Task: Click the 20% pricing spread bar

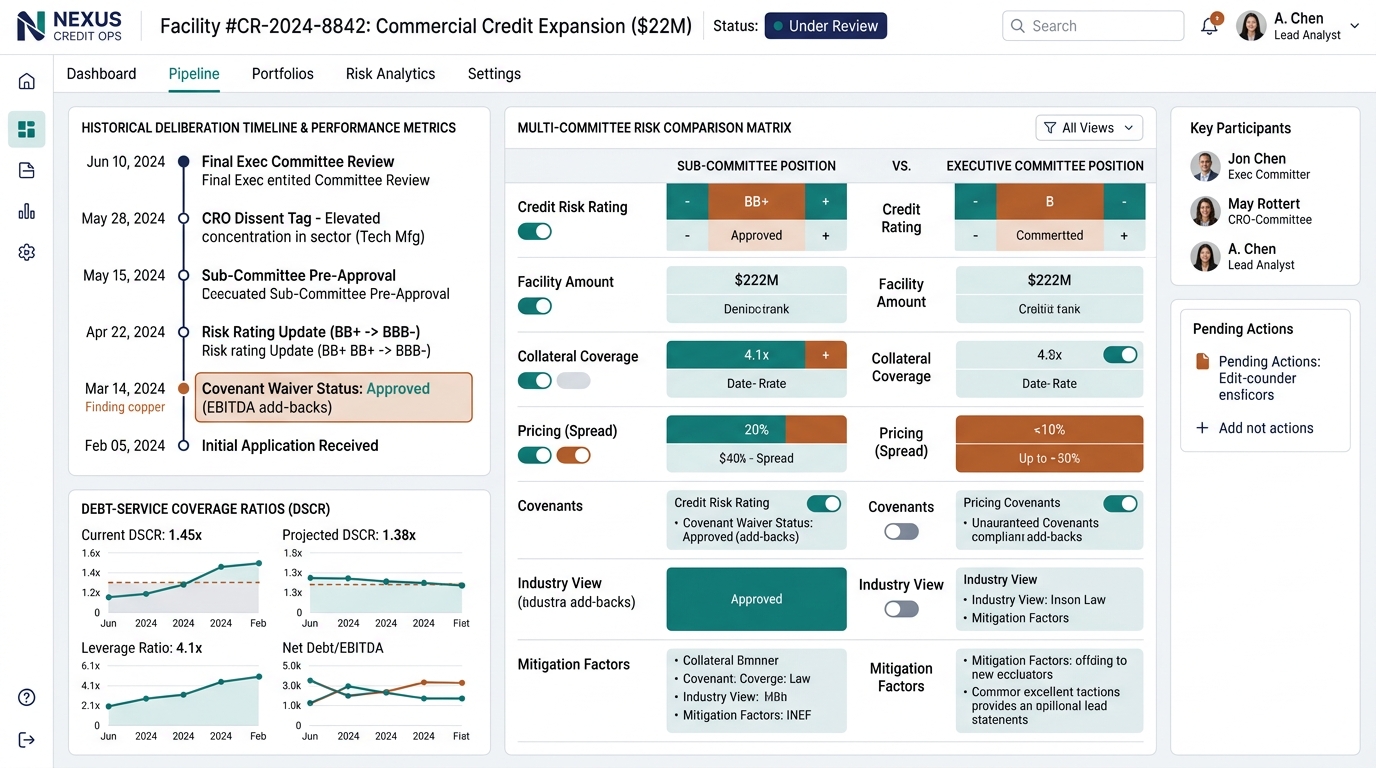Action: click(756, 430)
